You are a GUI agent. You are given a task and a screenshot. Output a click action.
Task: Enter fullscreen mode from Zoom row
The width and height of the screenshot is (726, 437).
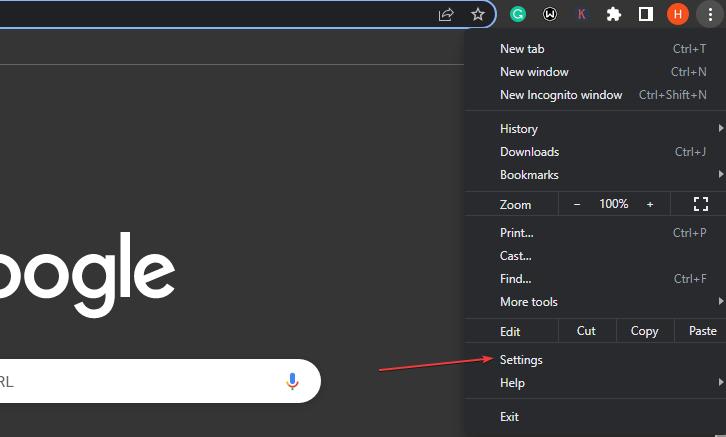point(701,204)
